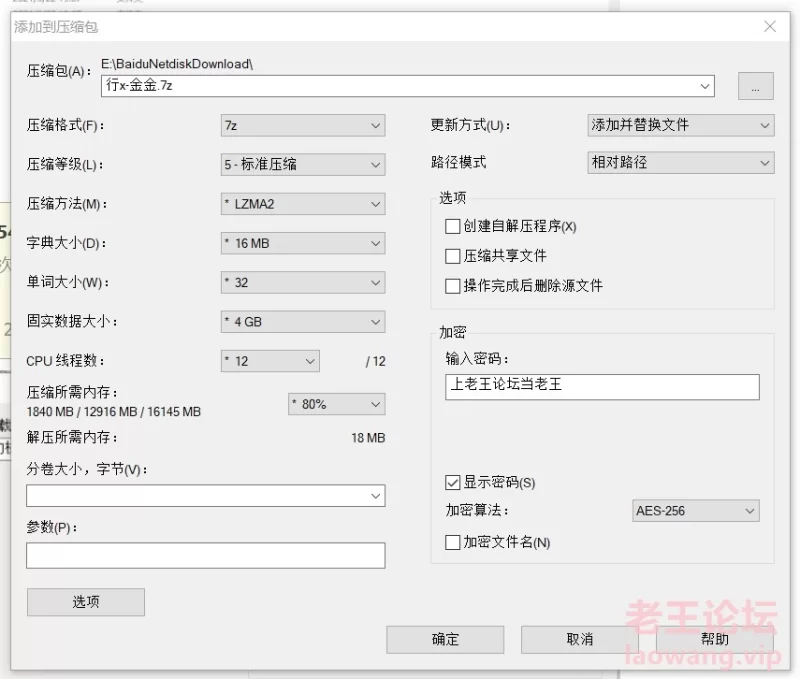Viewport: 800px width, 679px height.
Task: Open the 分卷大小 volume size combo box
Action: point(206,496)
